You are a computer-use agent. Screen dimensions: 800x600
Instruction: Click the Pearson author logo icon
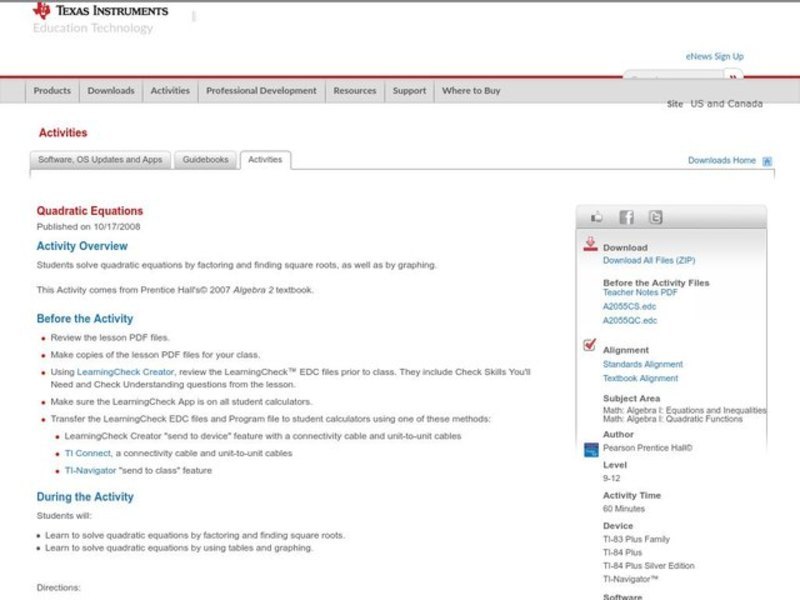tap(590, 449)
